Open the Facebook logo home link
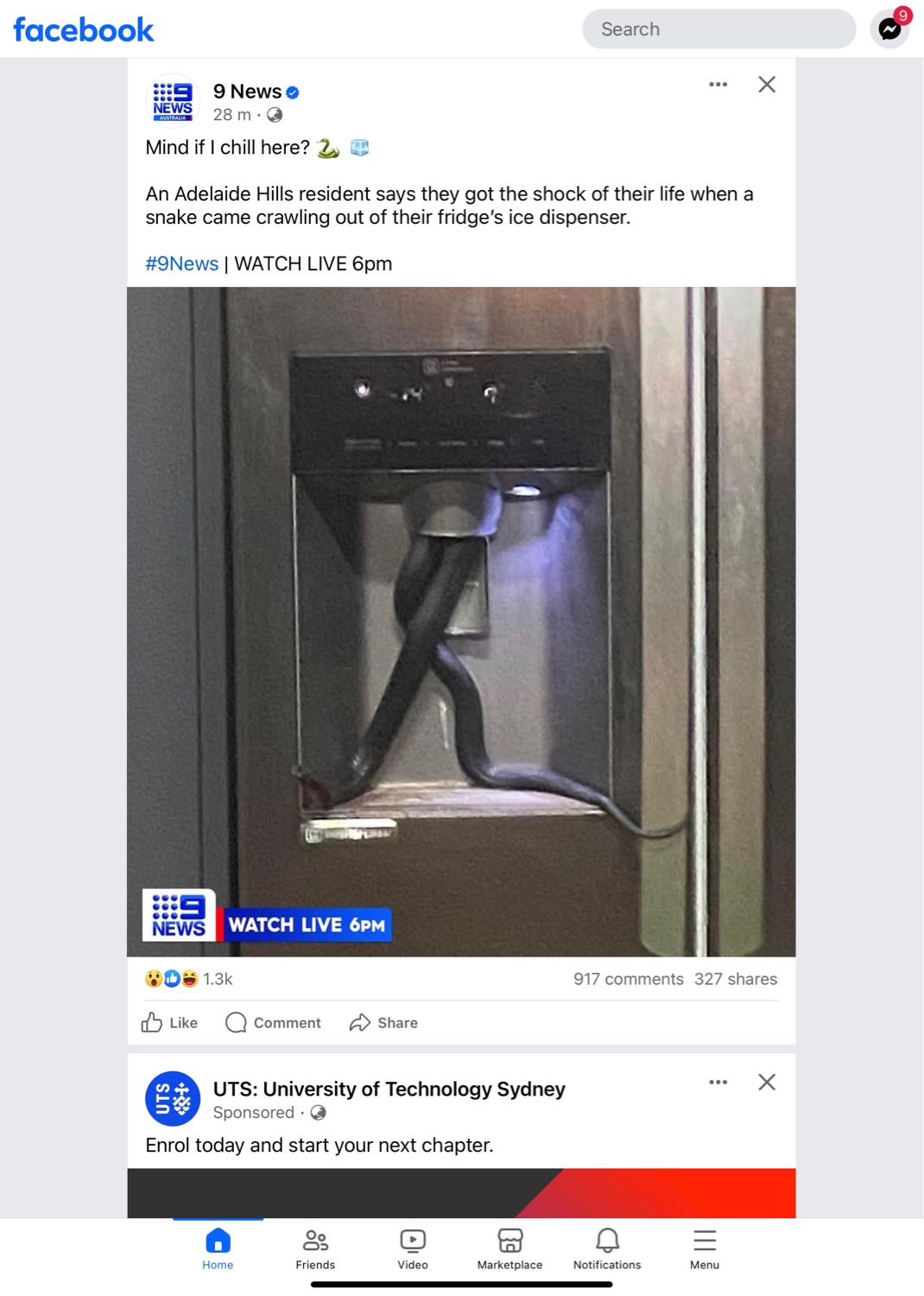Viewport: 924px width, 1296px height. click(84, 30)
